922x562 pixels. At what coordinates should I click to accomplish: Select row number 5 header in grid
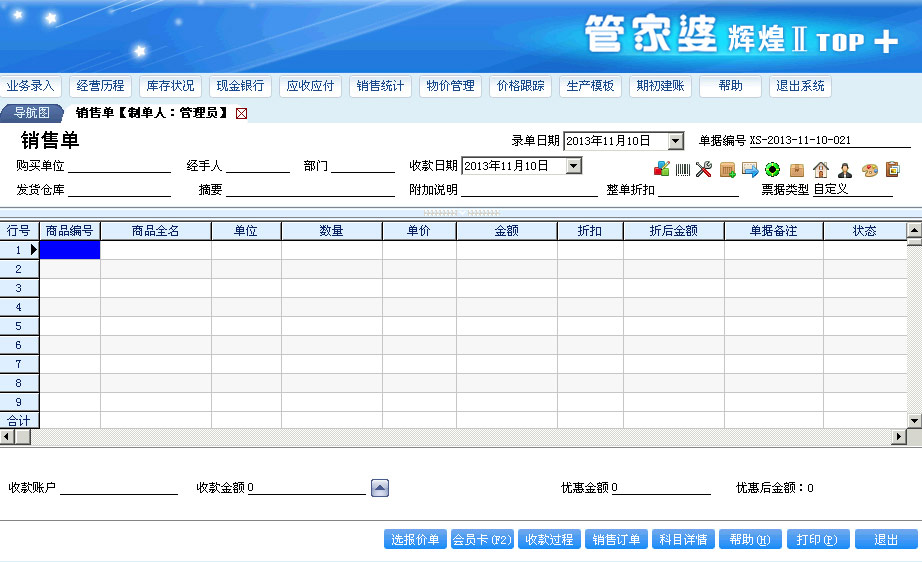pos(19,326)
